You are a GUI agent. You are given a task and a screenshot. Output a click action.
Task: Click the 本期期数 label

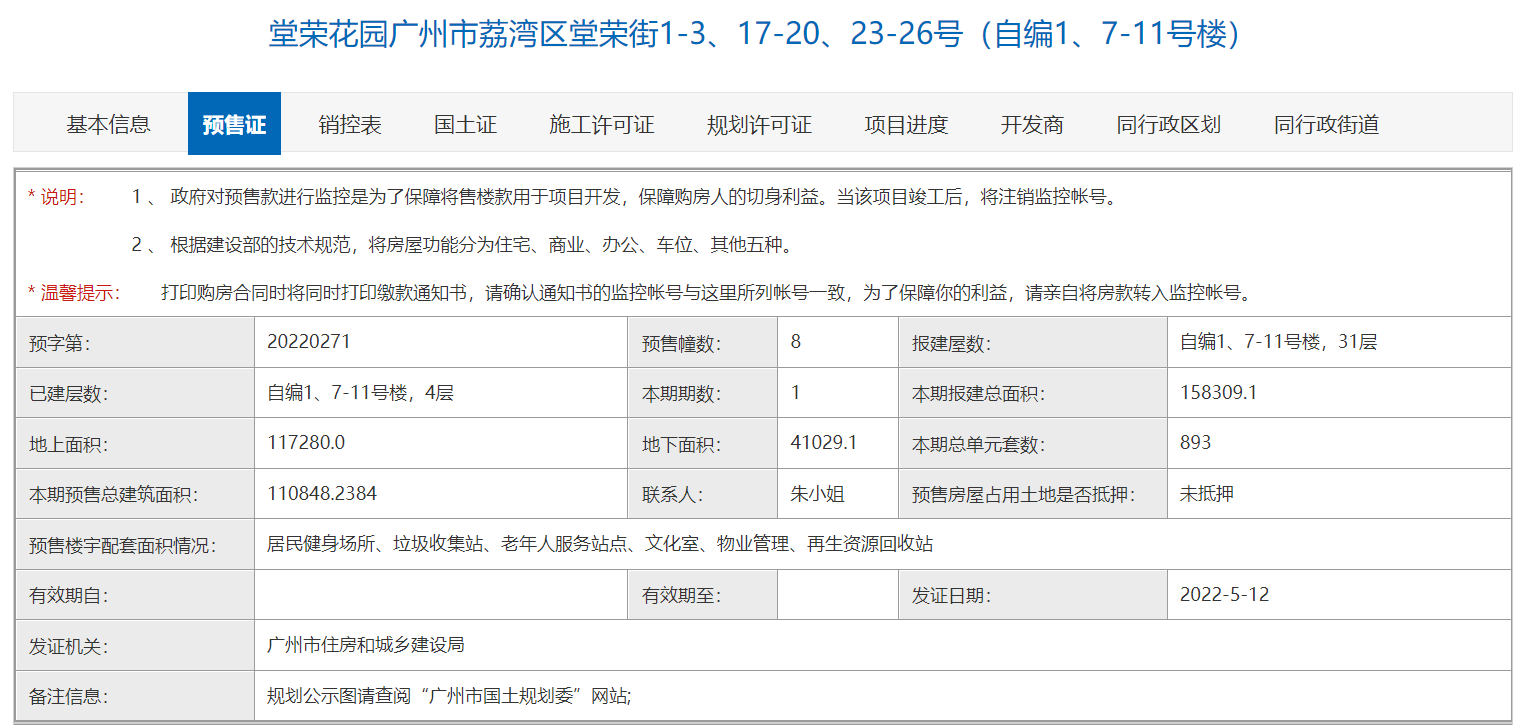coord(681,394)
